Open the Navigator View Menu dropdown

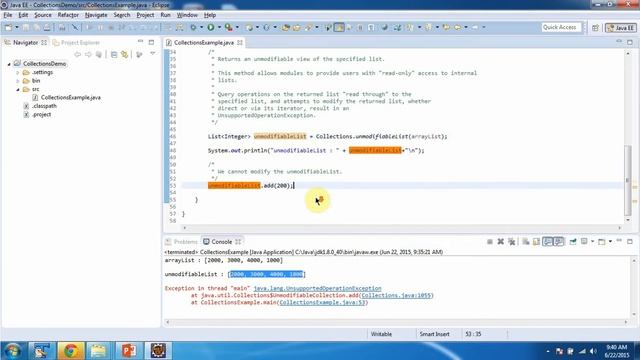153,54
